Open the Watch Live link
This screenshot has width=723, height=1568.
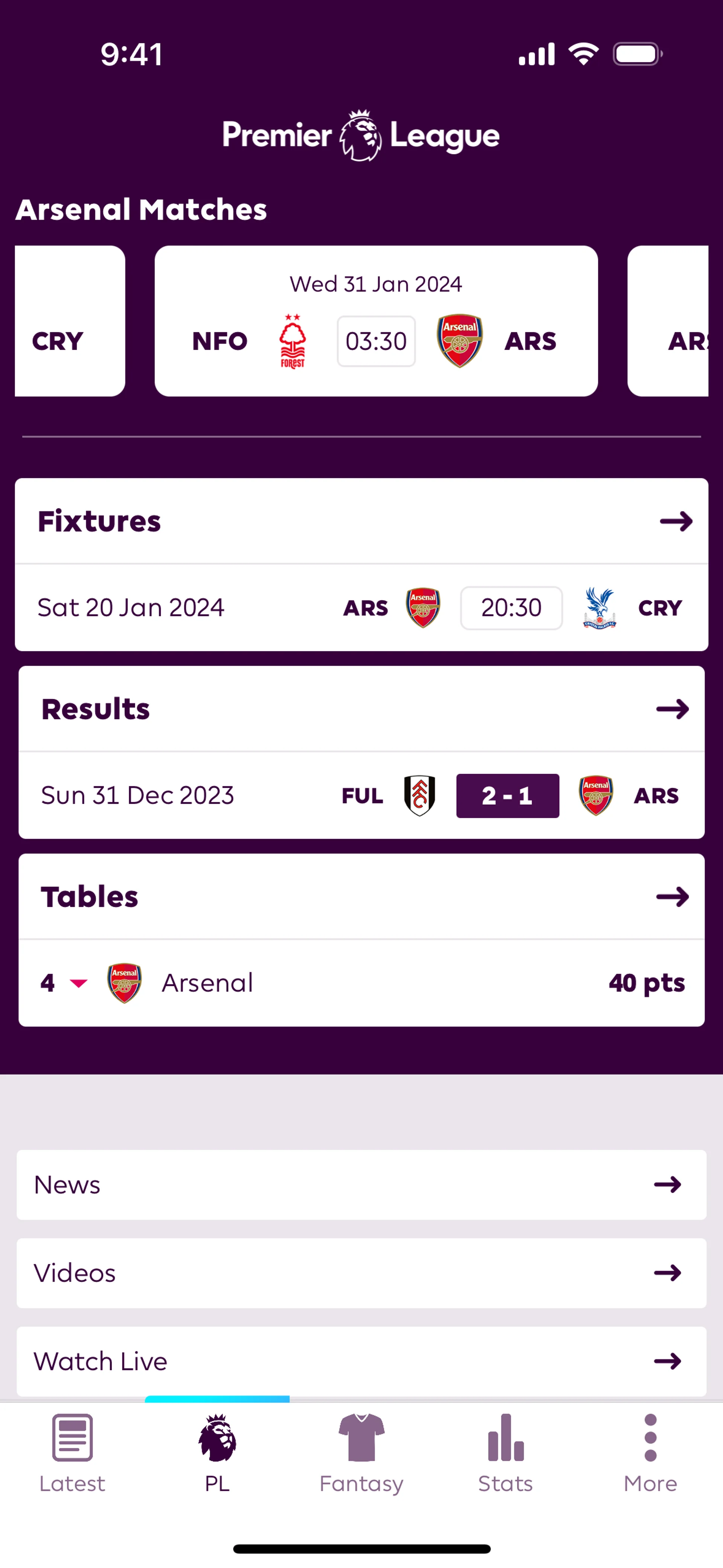[x=361, y=1361]
